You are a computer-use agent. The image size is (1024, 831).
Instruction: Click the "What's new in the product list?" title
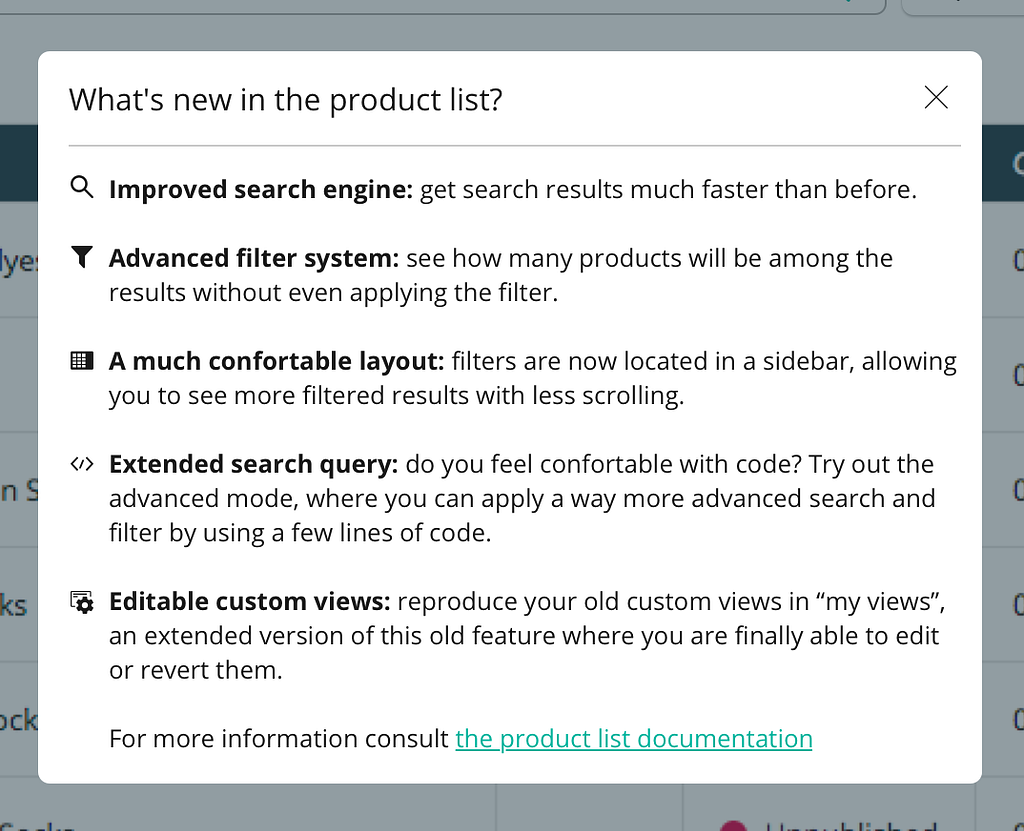pos(285,100)
